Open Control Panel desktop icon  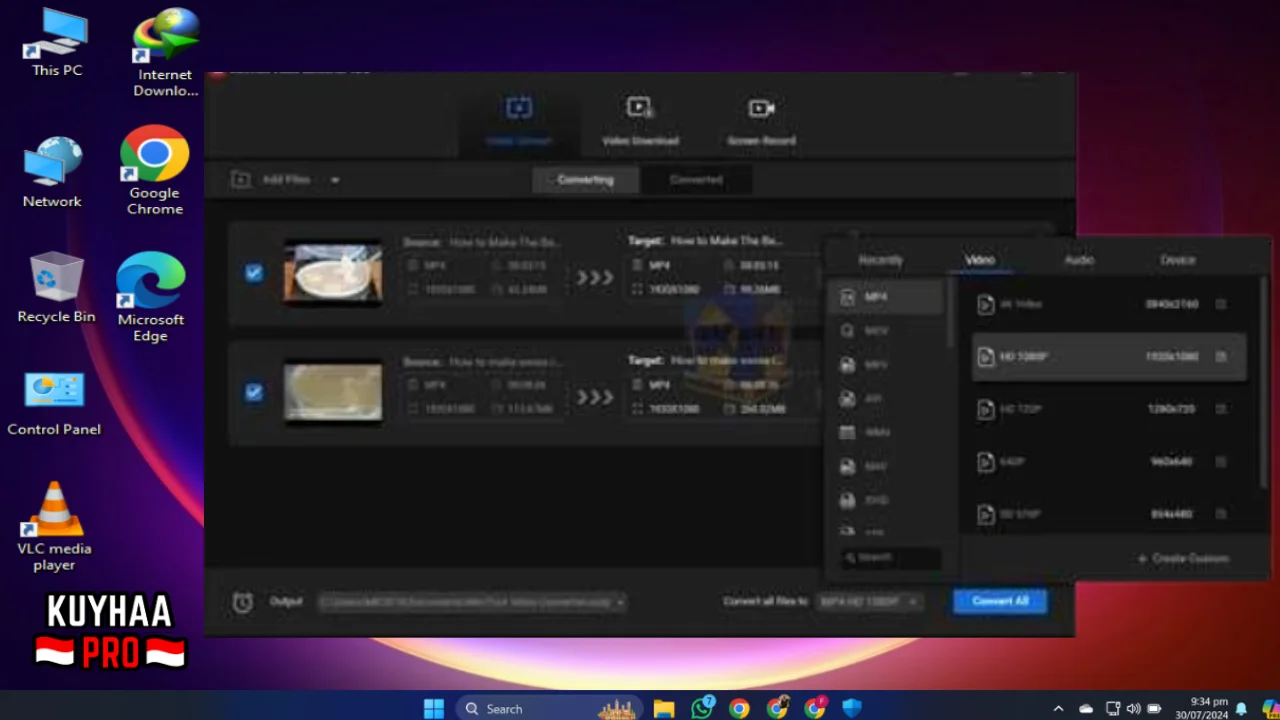point(54,404)
